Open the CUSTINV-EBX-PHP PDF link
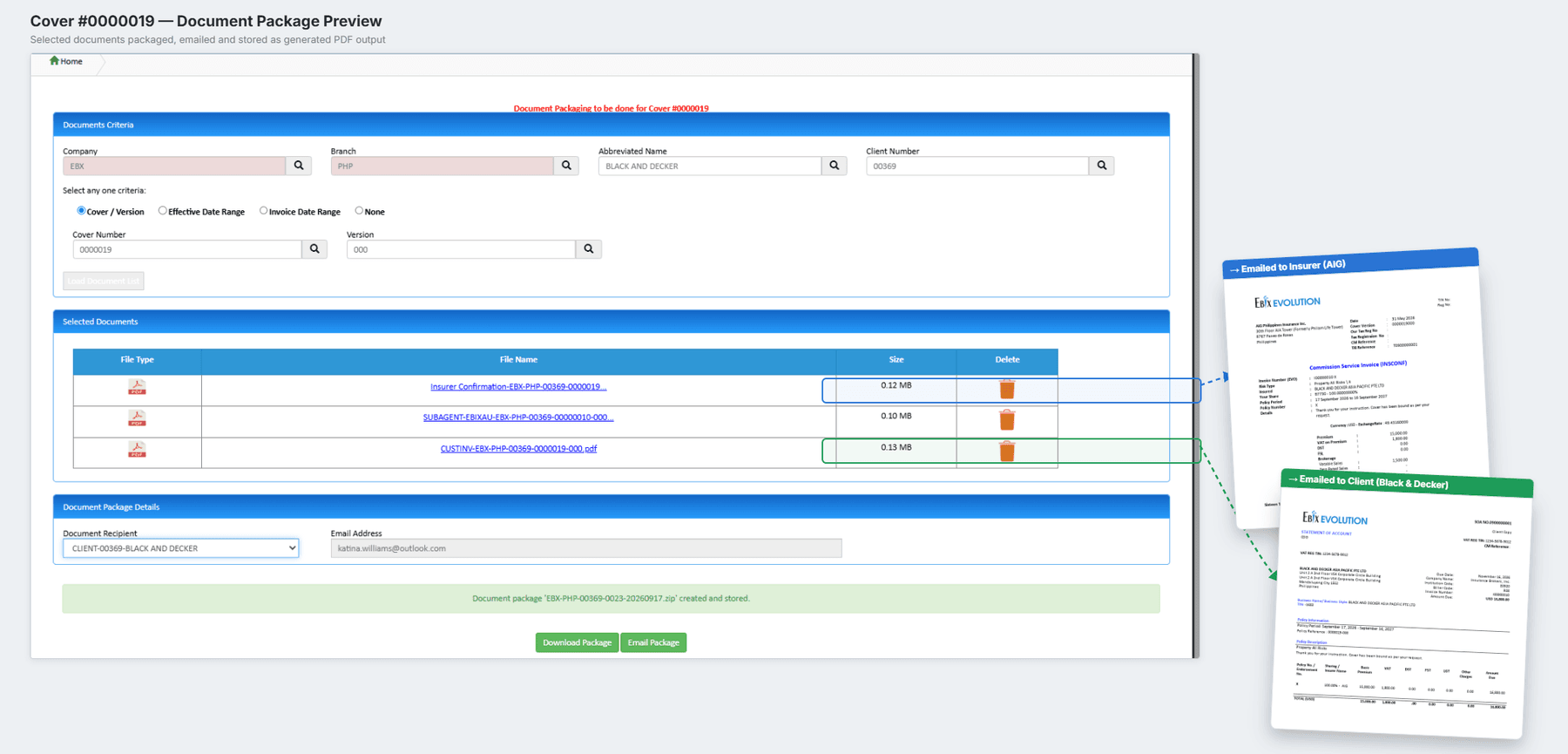 (518, 449)
